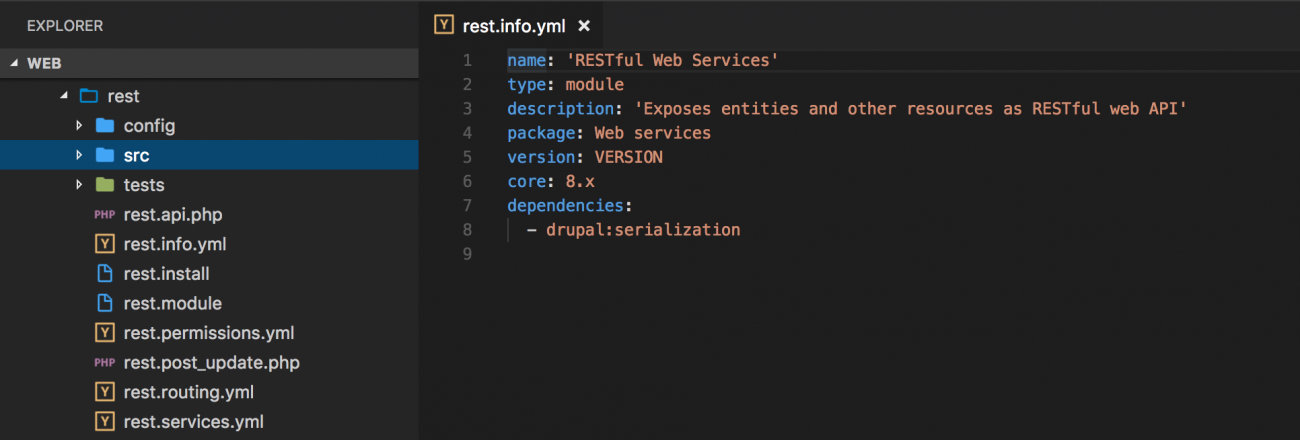Open rest.services.yml in the file tree
The height and width of the screenshot is (440, 1300).
coord(193,422)
